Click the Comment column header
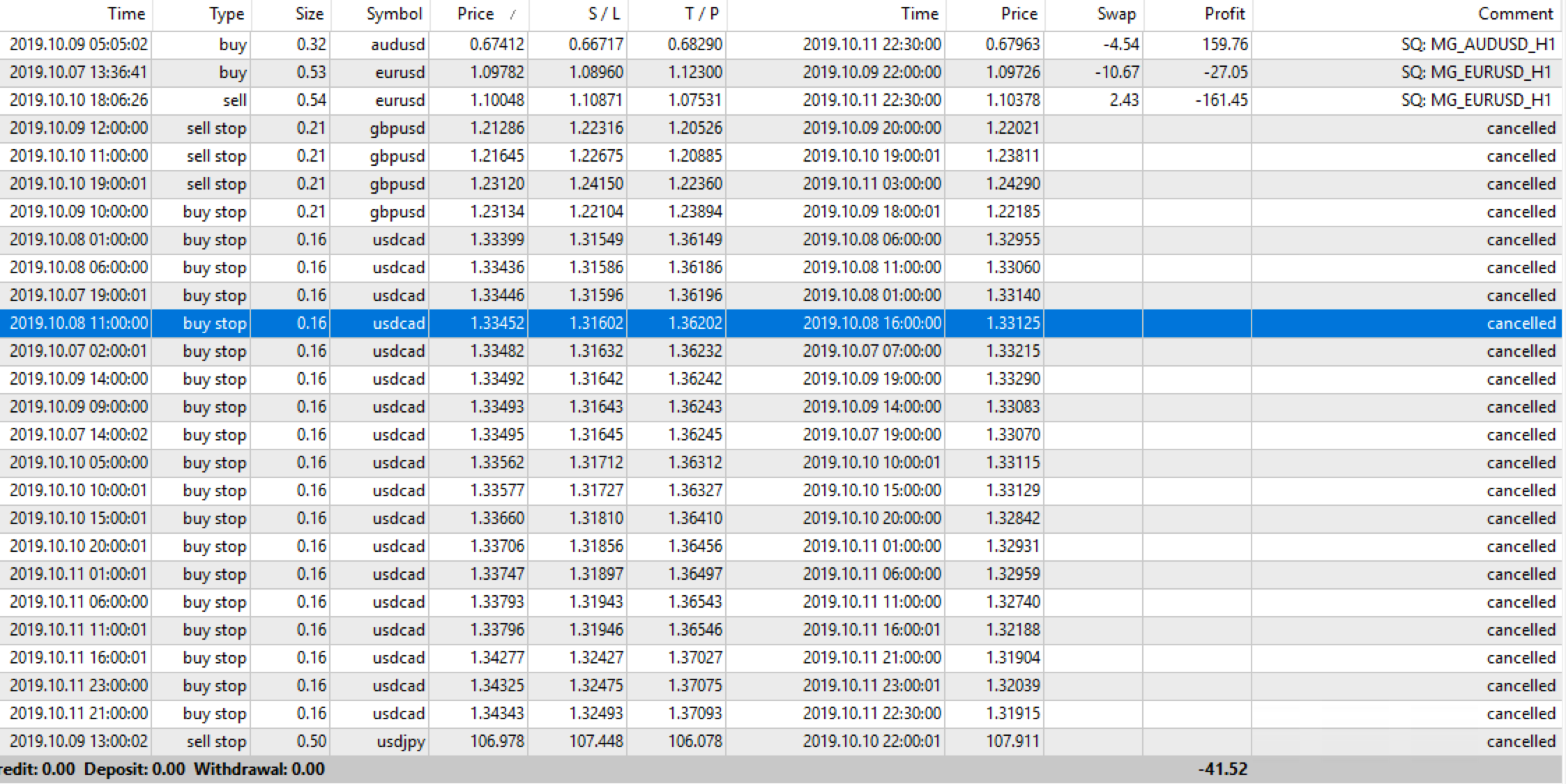The height and width of the screenshot is (784, 1566). tap(1515, 14)
